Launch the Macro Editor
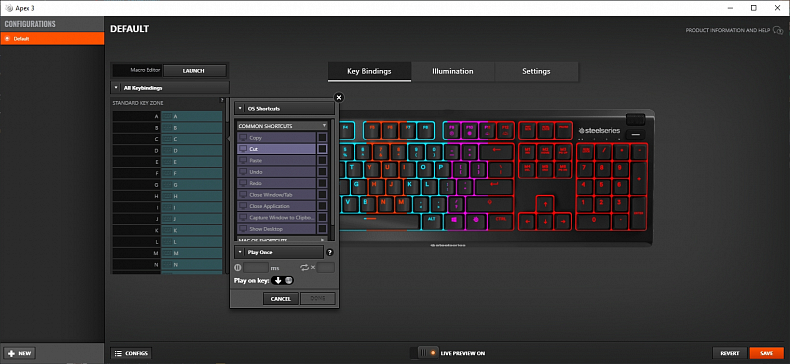The width and height of the screenshot is (790, 364). coord(194,71)
